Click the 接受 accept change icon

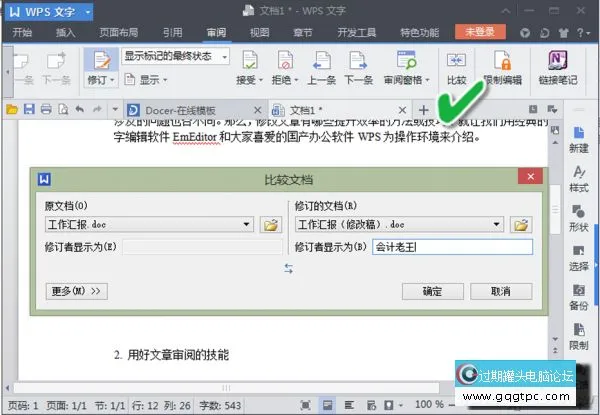pos(249,60)
